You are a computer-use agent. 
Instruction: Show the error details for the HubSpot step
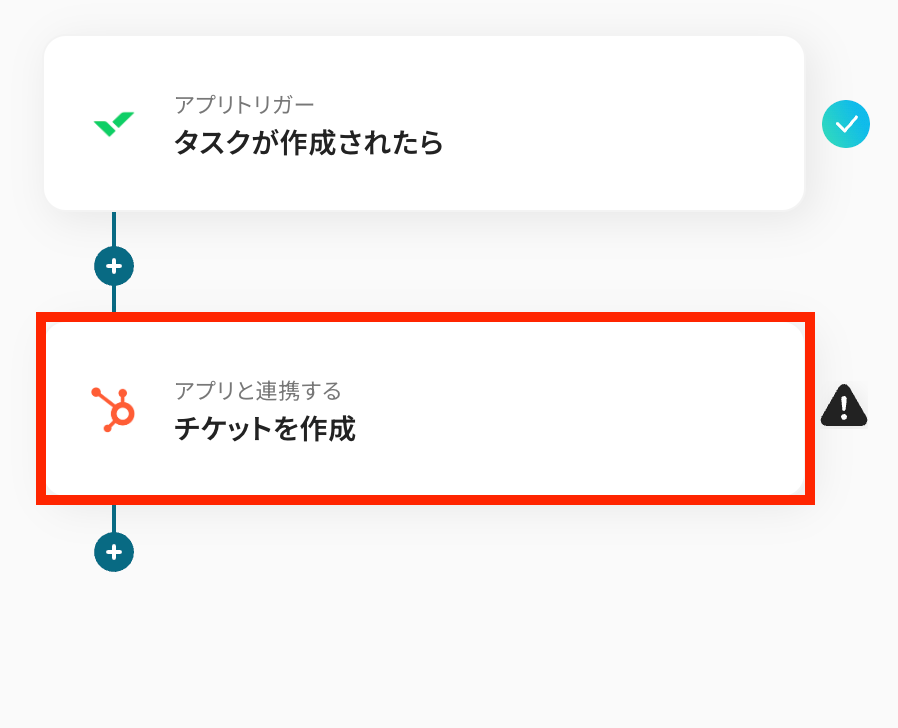pyautogui.click(x=844, y=406)
